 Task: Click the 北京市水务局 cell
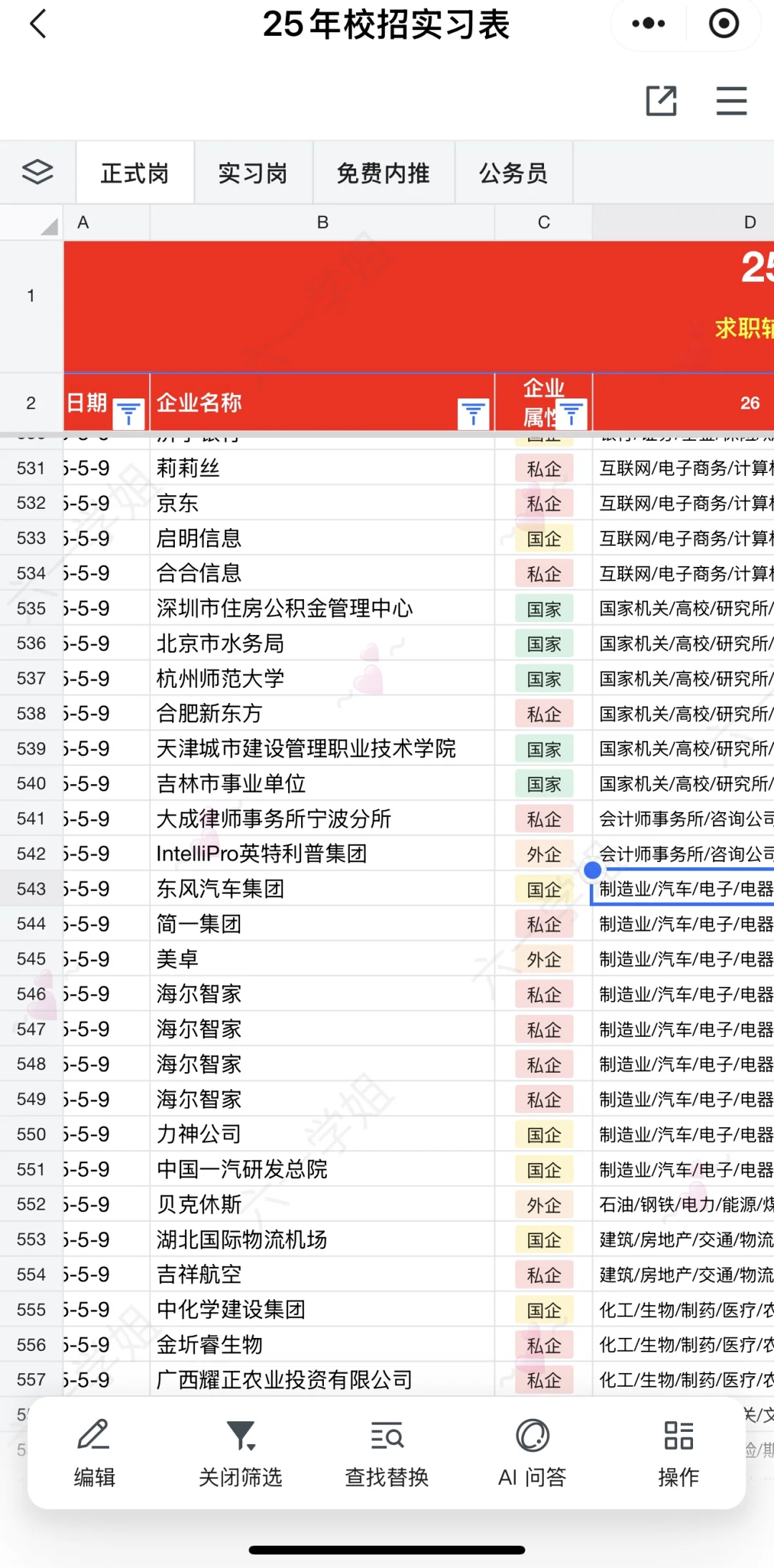pos(322,644)
